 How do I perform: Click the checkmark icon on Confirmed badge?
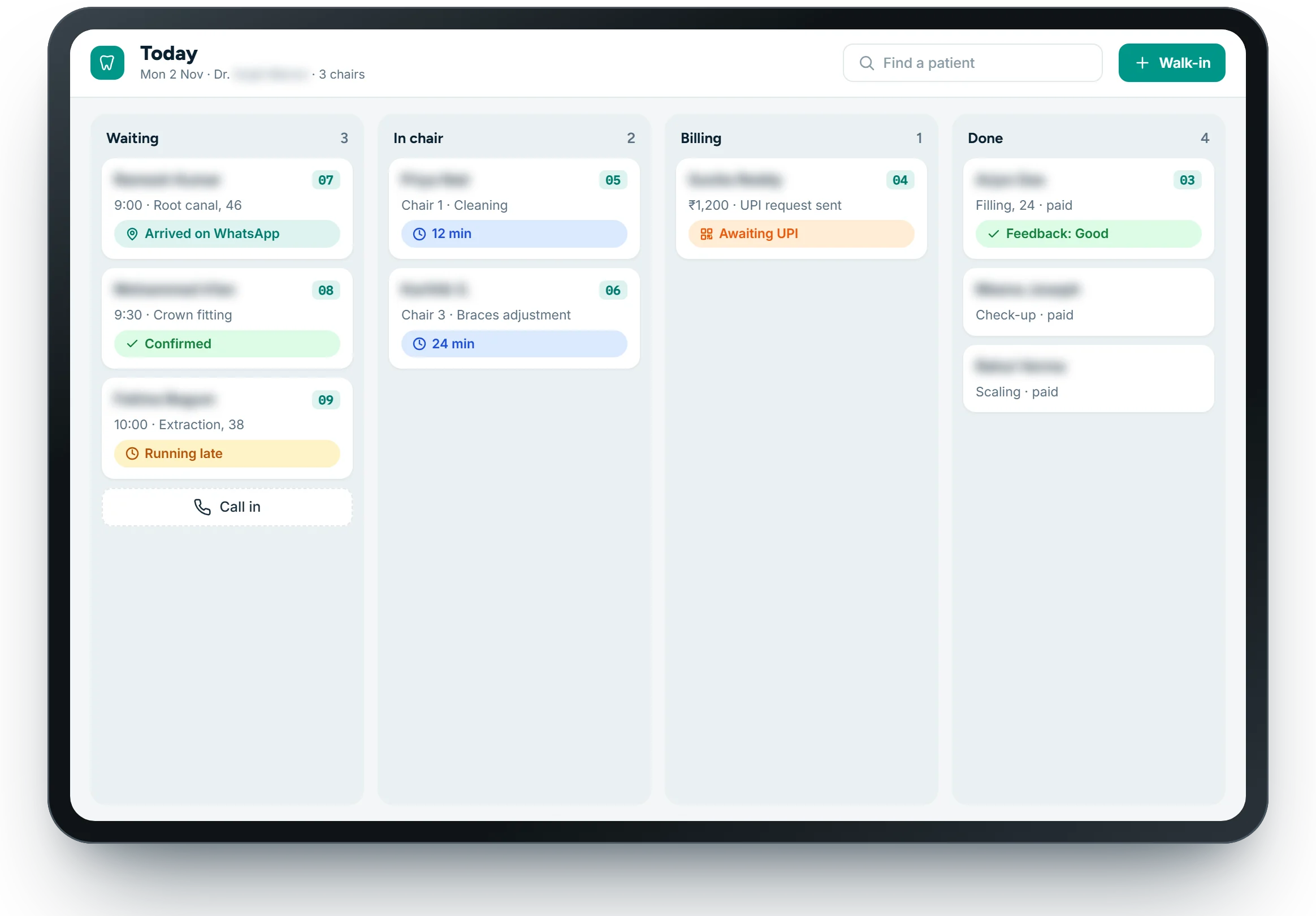[132, 344]
